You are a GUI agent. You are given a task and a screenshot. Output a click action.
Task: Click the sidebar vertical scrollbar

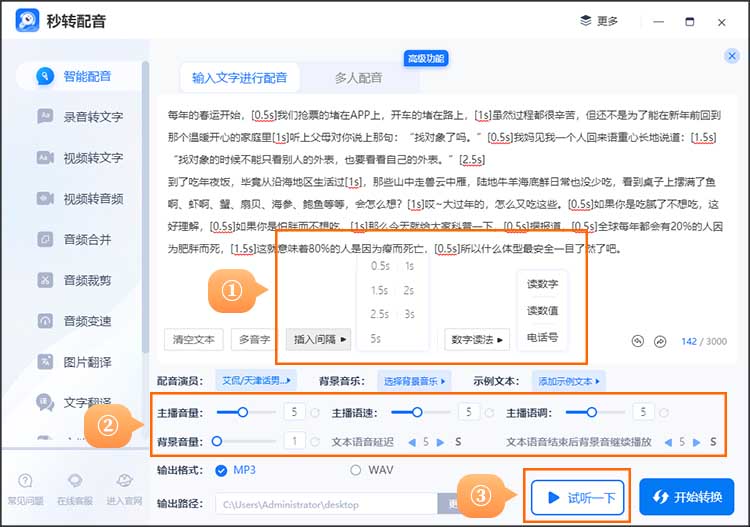pos(145,207)
